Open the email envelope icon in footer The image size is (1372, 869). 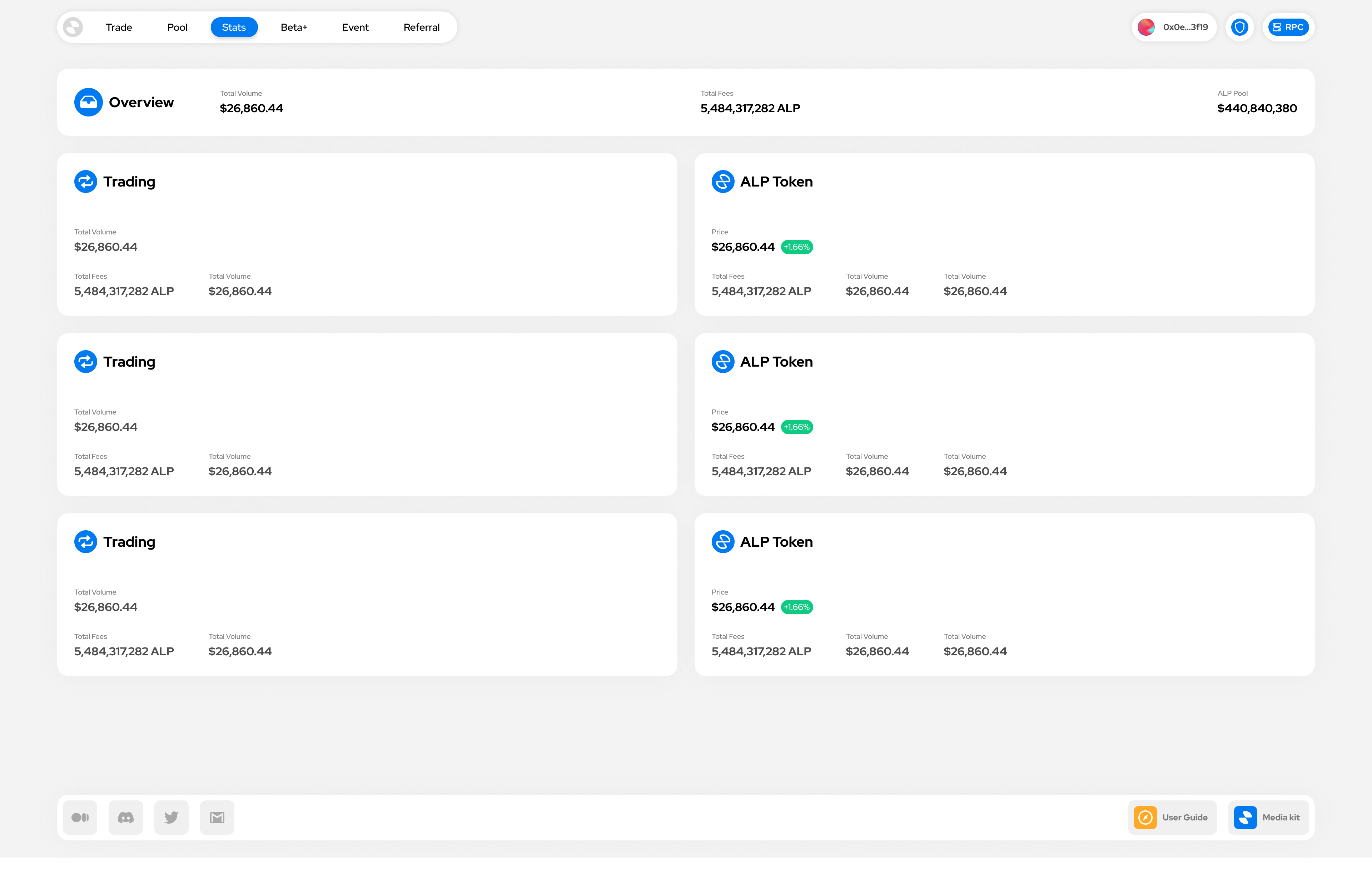tap(217, 818)
